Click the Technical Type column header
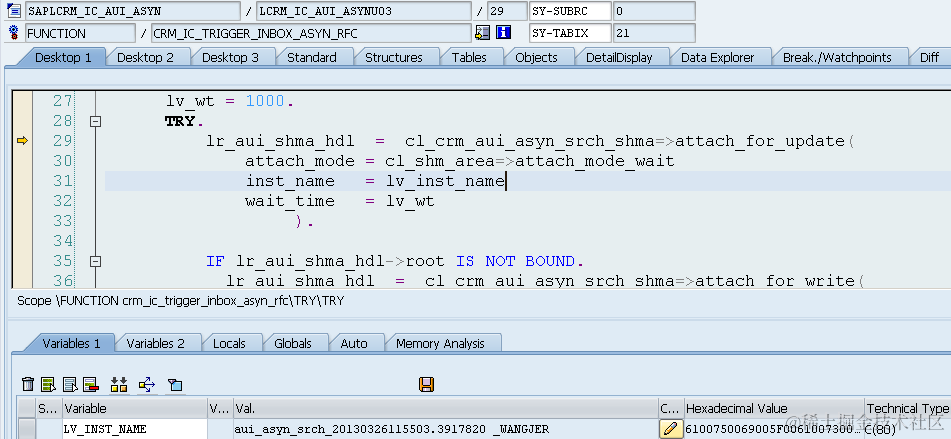Screen dimensions: 951x439 point(908,409)
